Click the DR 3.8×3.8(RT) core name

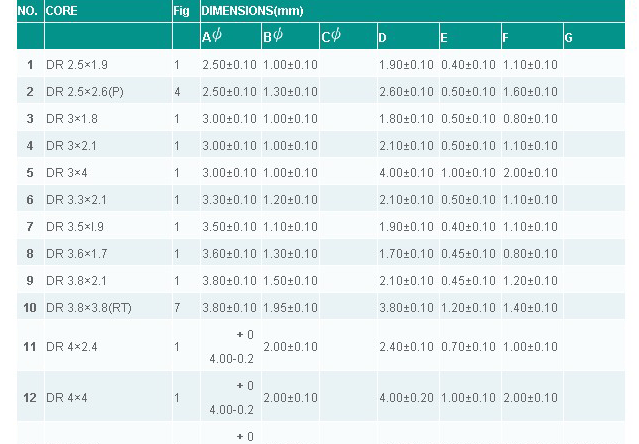coord(89,308)
